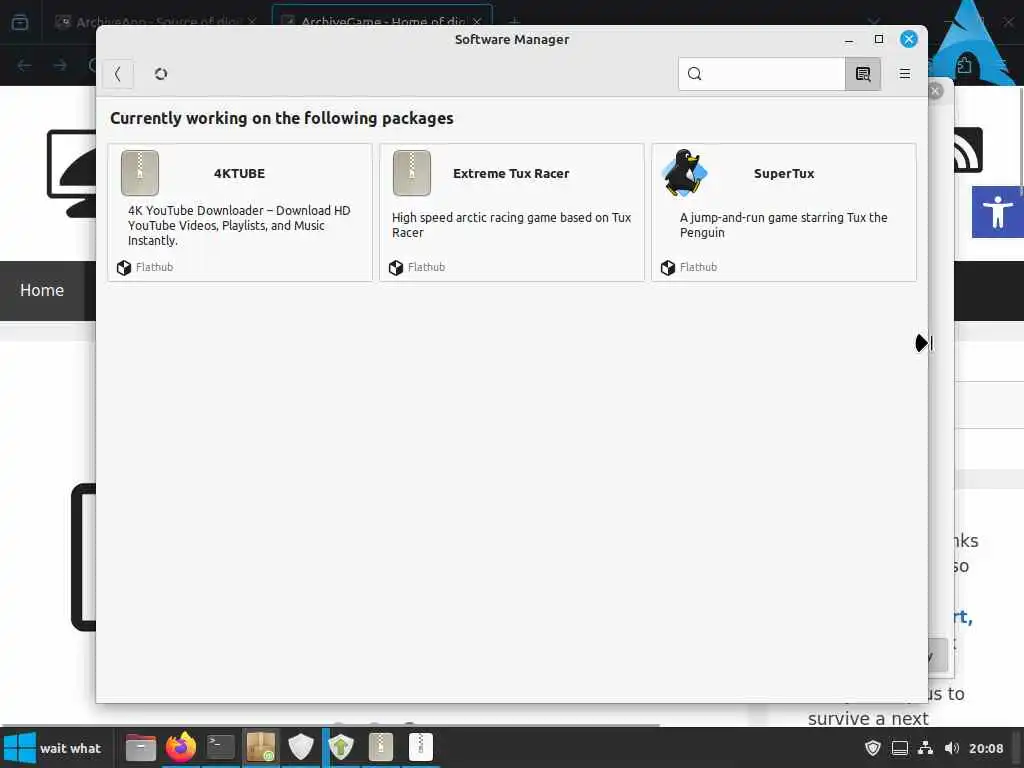The image size is (1024, 768).
Task: Click the gray shield taskbar icon
Action: [301, 747]
